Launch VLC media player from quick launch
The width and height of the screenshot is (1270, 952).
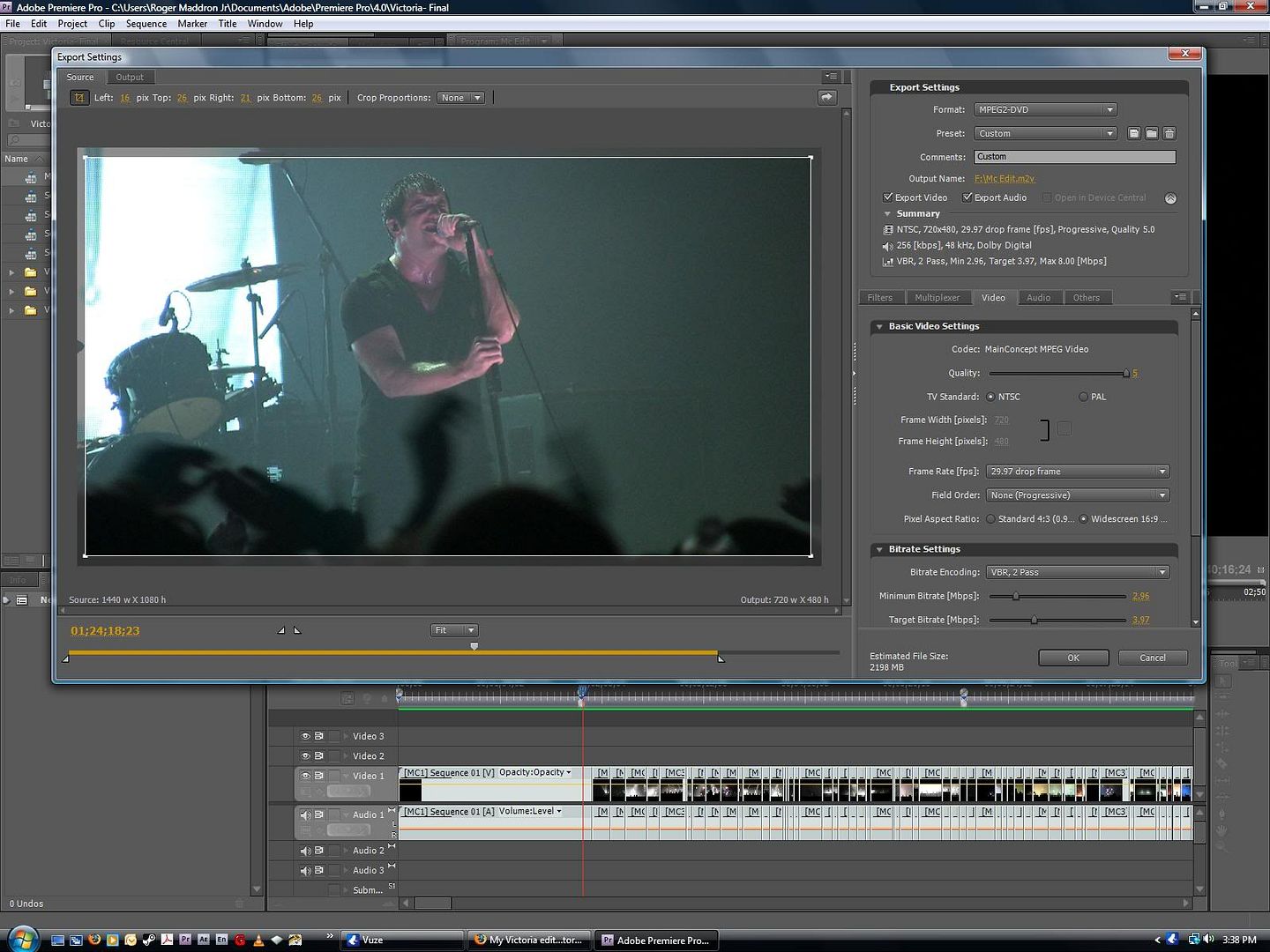pos(258,940)
